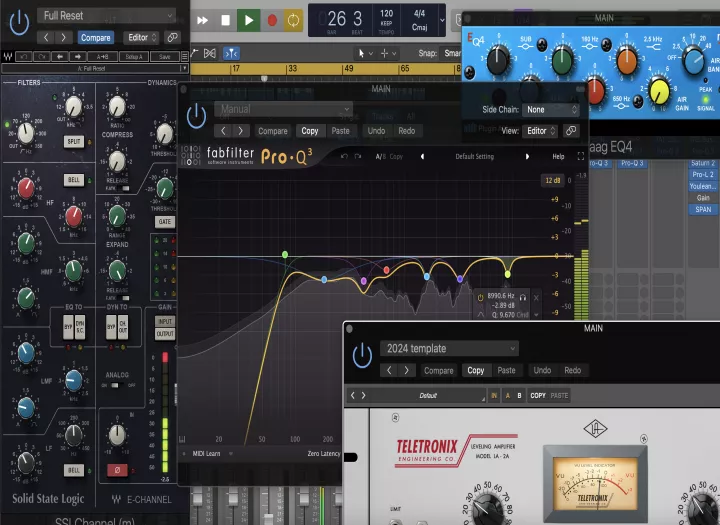The height and width of the screenshot is (525, 720).
Task: Click the Pro-Q 3 full screen icon
Action: pyautogui.click(x=580, y=156)
